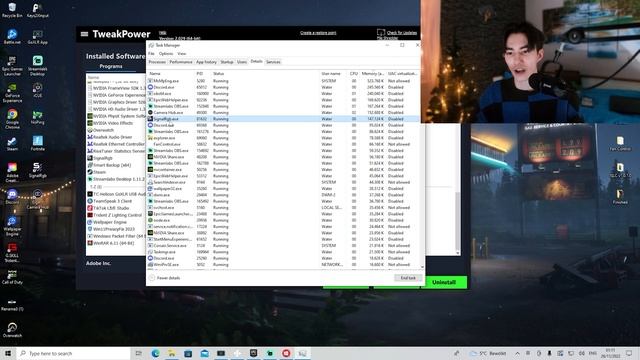Viewport: 640px width, 360px height.
Task: Select explorer.exe in Details list
Action: coord(283,138)
